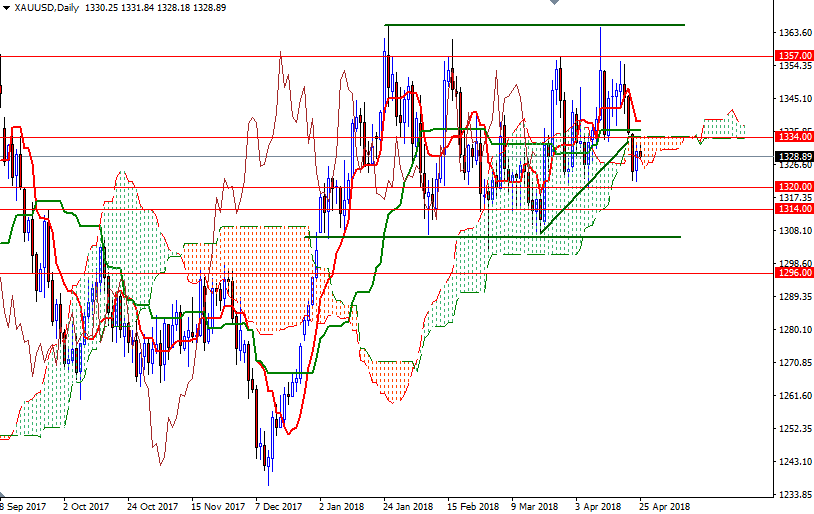The image size is (814, 514).
Task: Open the chart menu triangle beside XAUUSD,Daily
Action: pos(7,7)
